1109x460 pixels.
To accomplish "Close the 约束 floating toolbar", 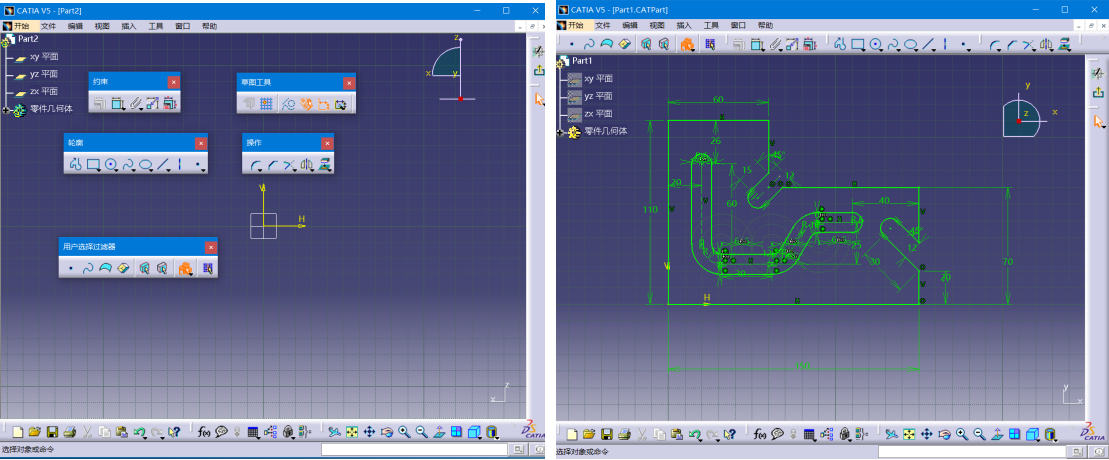I will (x=173, y=82).
